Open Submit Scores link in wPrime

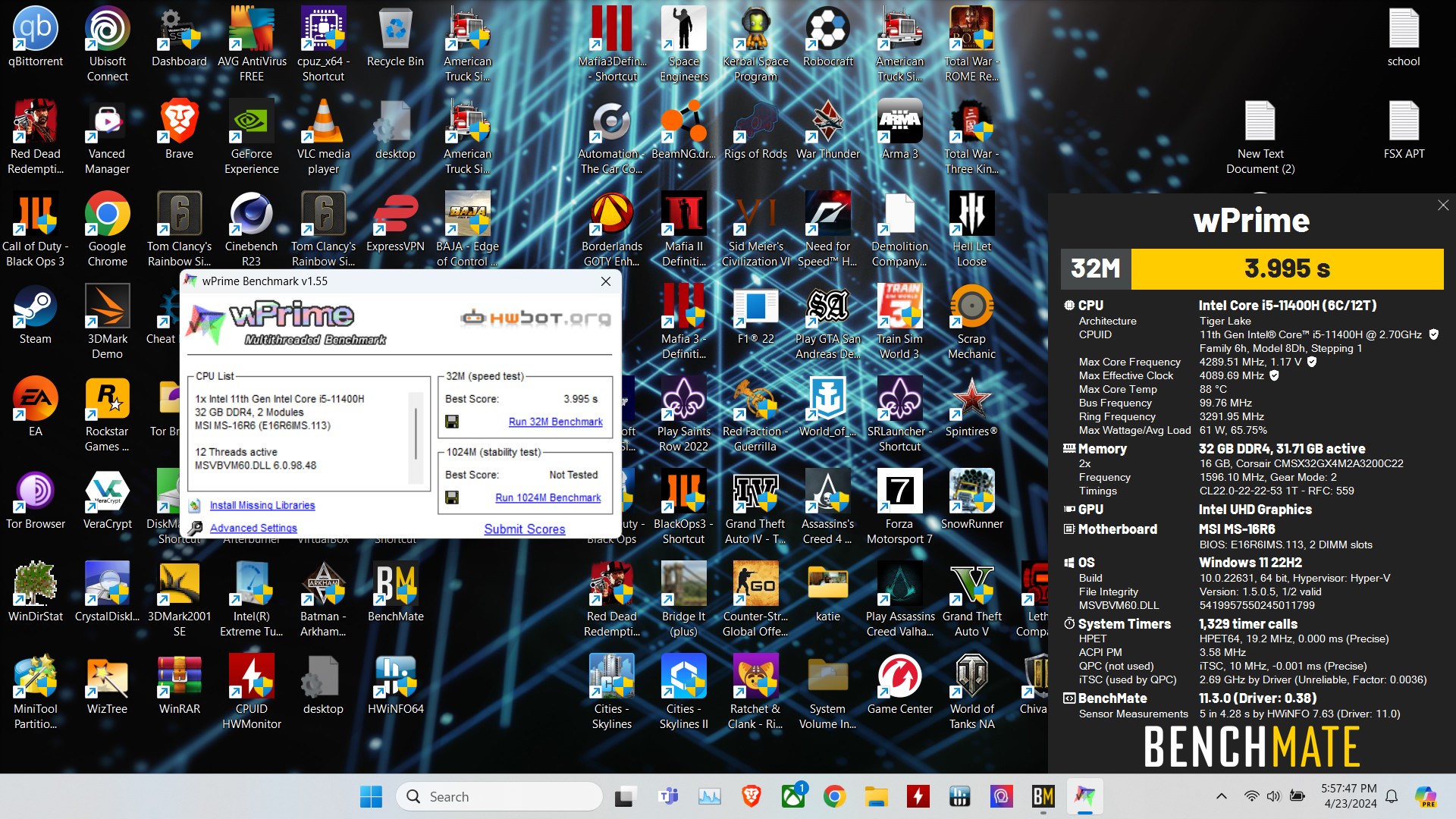click(x=524, y=529)
